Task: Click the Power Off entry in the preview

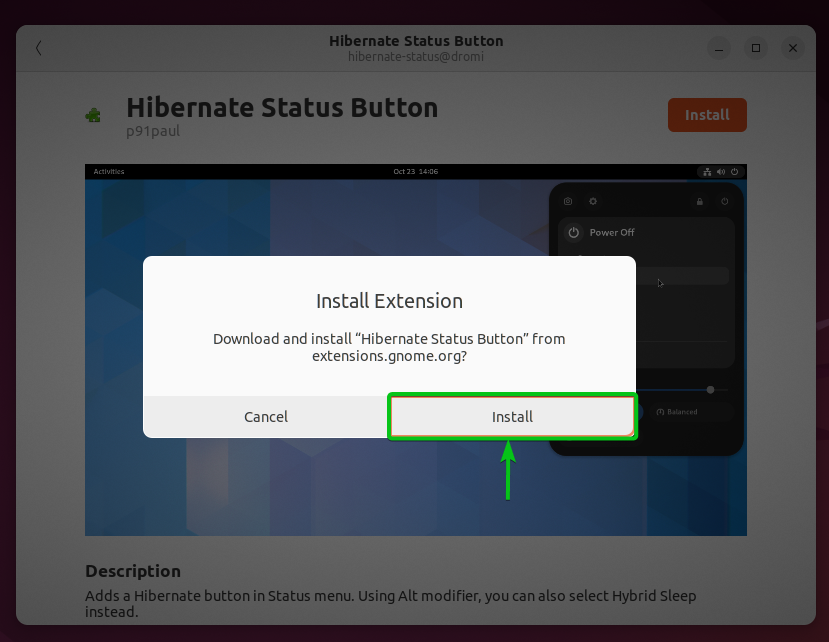Action: click(612, 233)
